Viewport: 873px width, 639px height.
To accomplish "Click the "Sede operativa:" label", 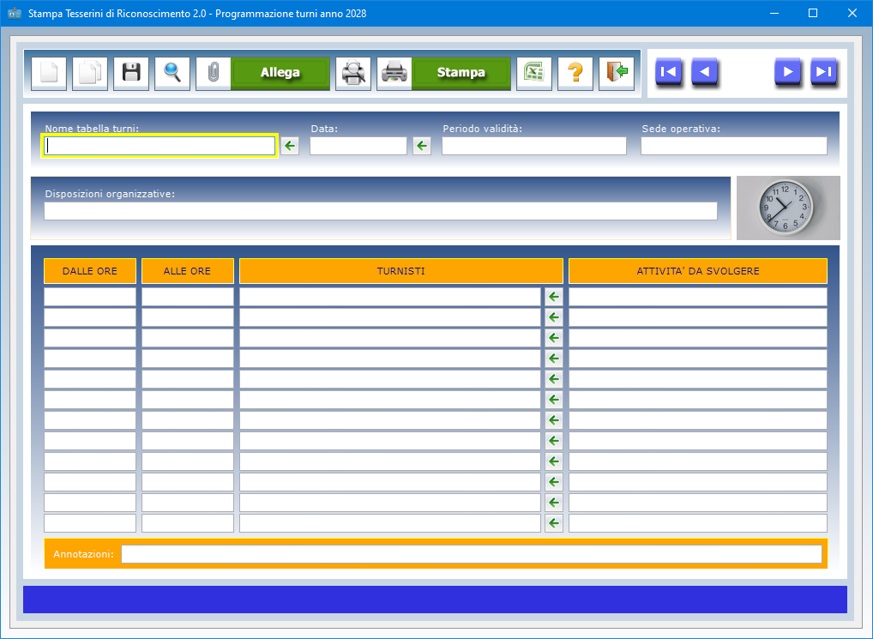I will coord(681,129).
